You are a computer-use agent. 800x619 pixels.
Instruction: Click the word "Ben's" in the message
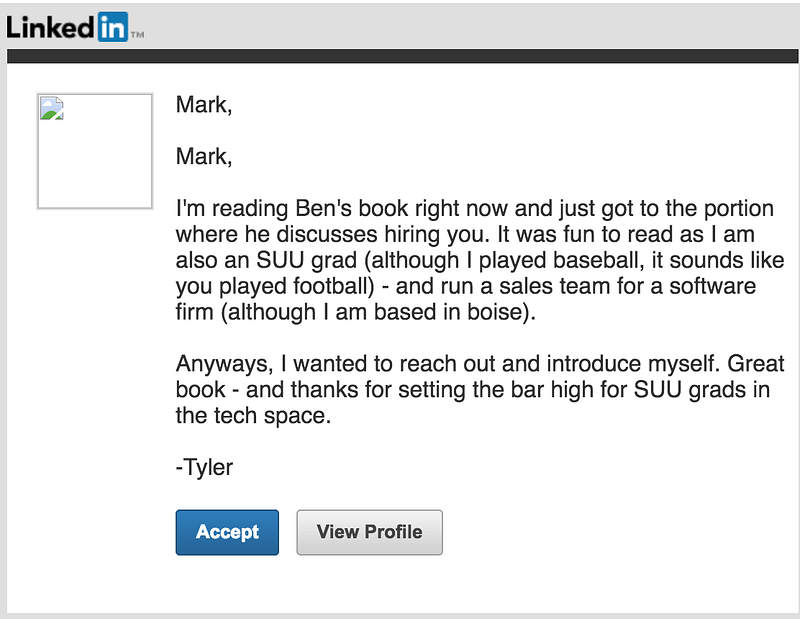tap(323, 210)
